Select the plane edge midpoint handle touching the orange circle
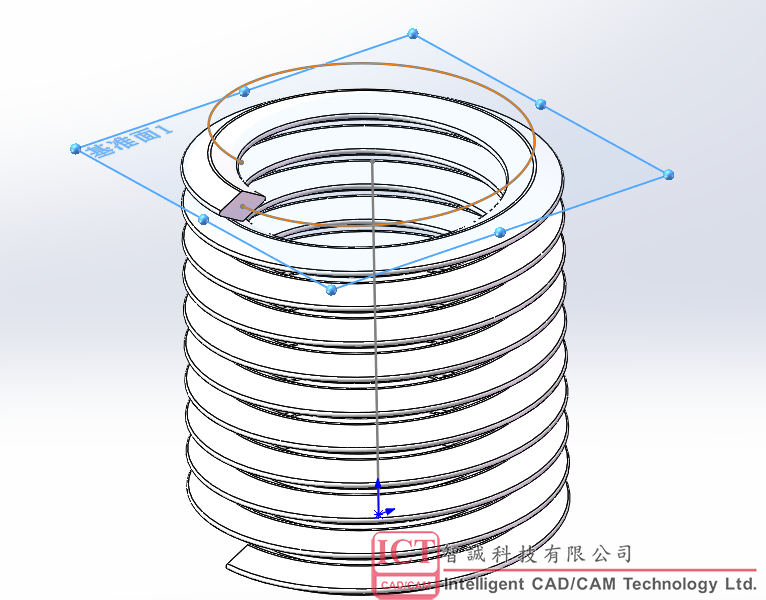The image size is (766, 600). [245, 91]
